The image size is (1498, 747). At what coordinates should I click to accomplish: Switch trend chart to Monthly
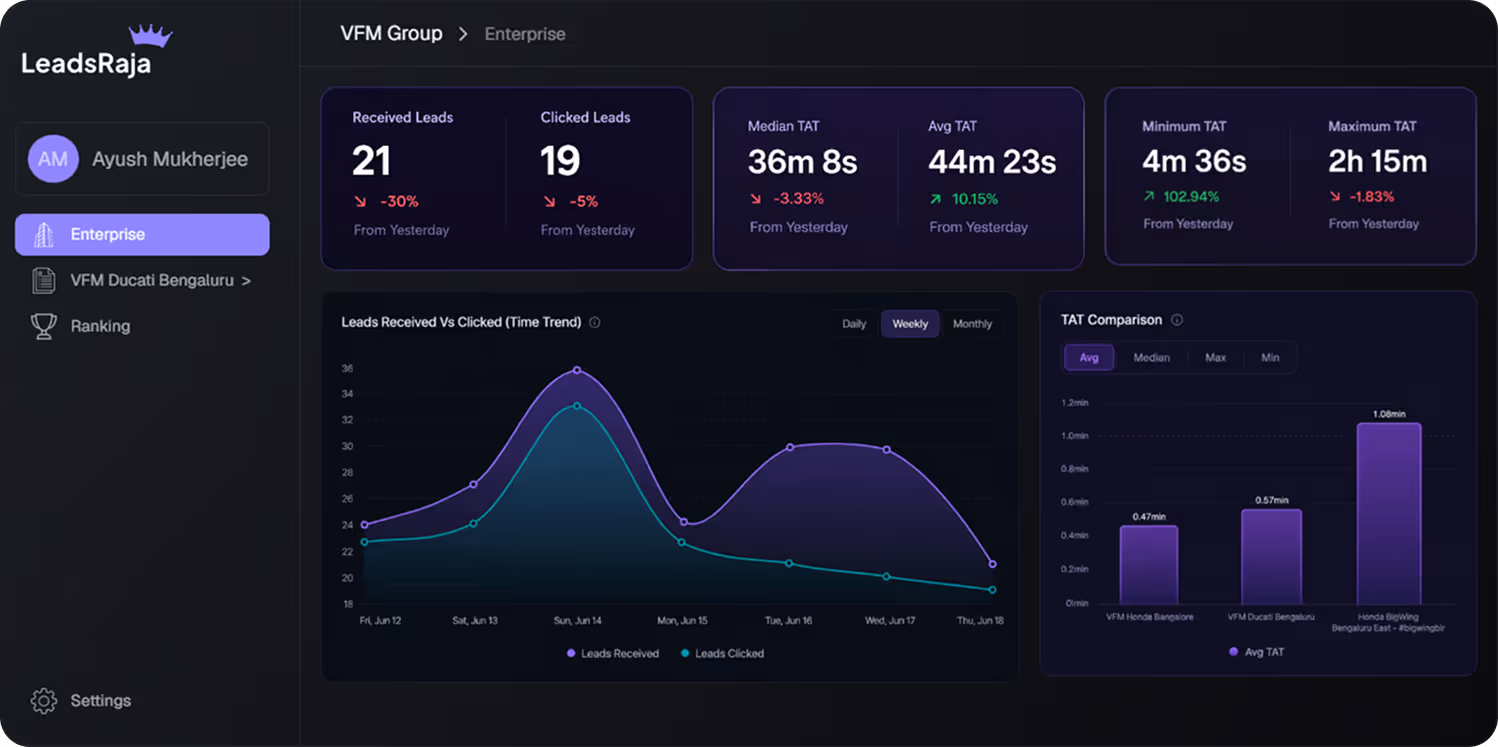972,324
